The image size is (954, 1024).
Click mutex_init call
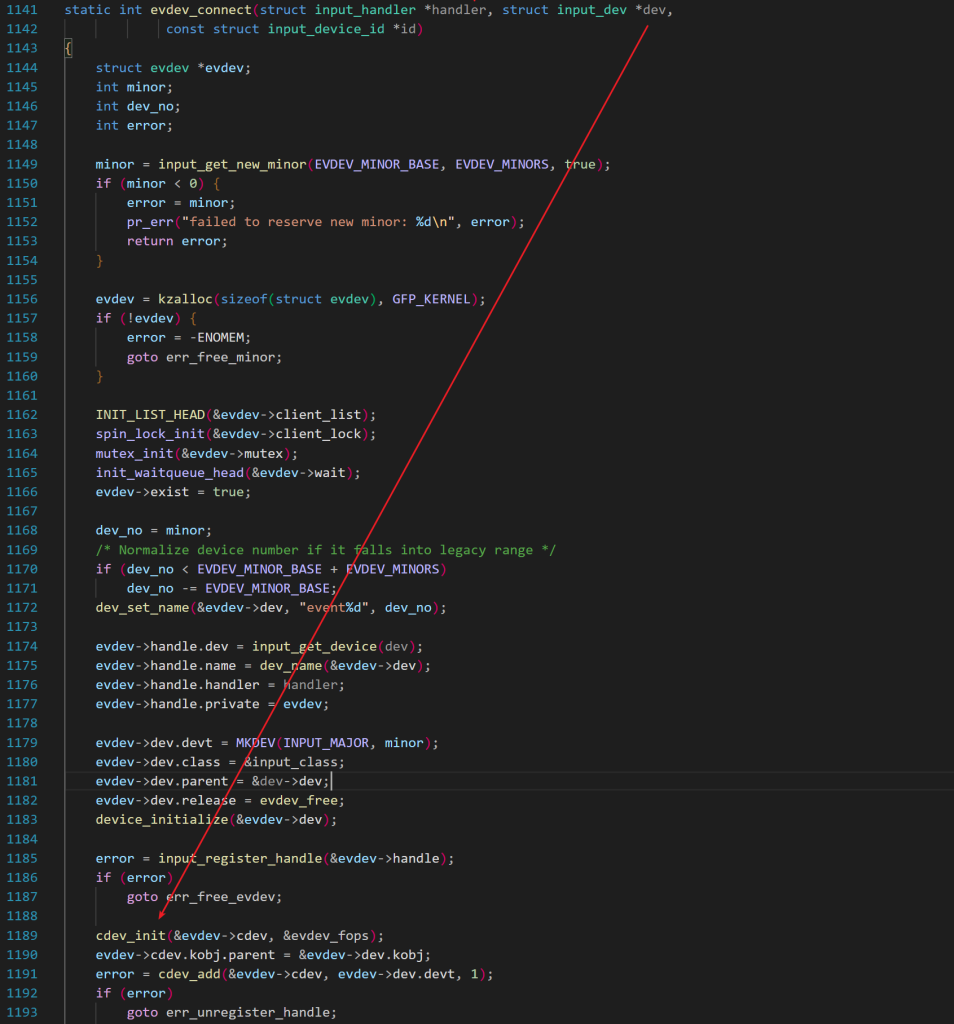(x=135, y=454)
